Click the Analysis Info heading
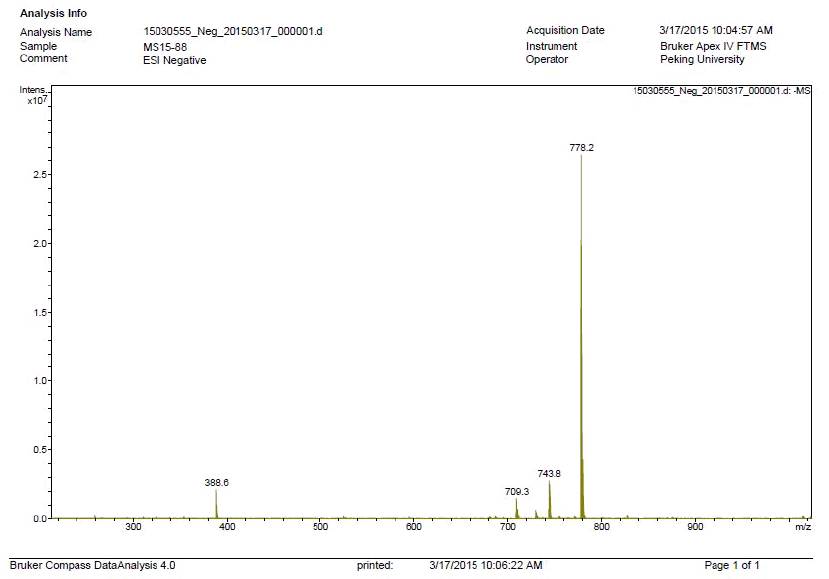This screenshot has width=829, height=579. click(x=53, y=13)
